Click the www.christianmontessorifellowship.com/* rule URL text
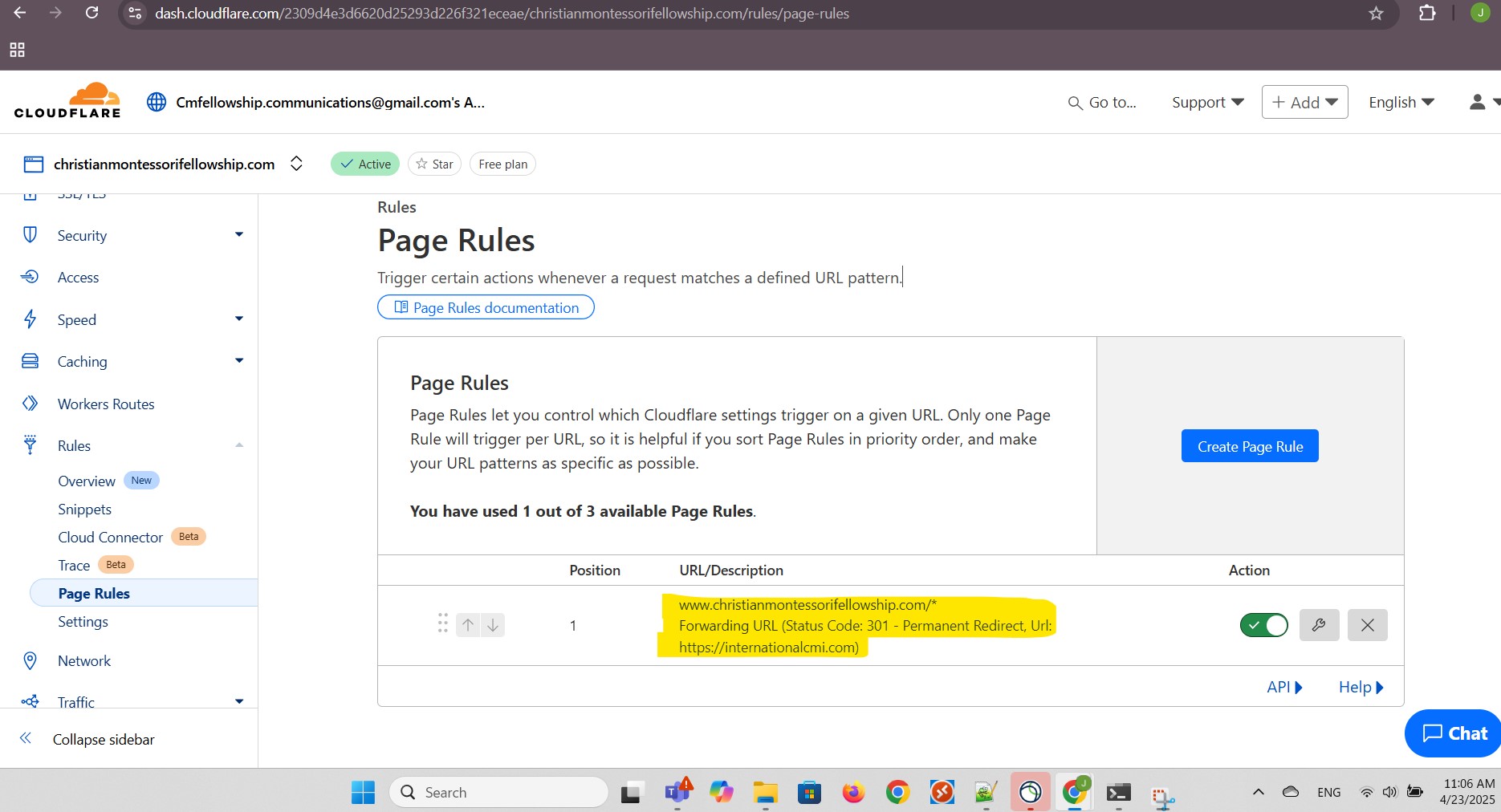Viewport: 1501px width, 812px height. 807,604
